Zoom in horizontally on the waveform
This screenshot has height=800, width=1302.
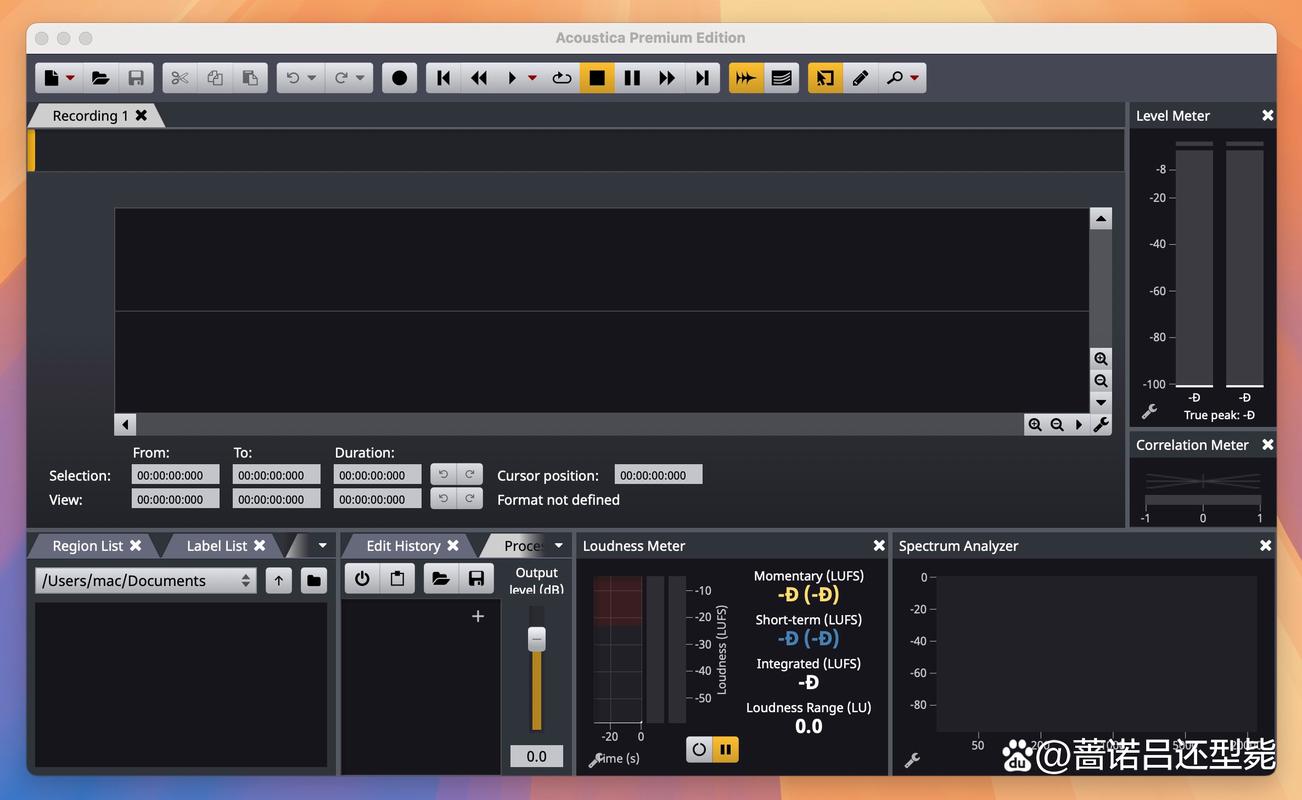click(x=1035, y=425)
